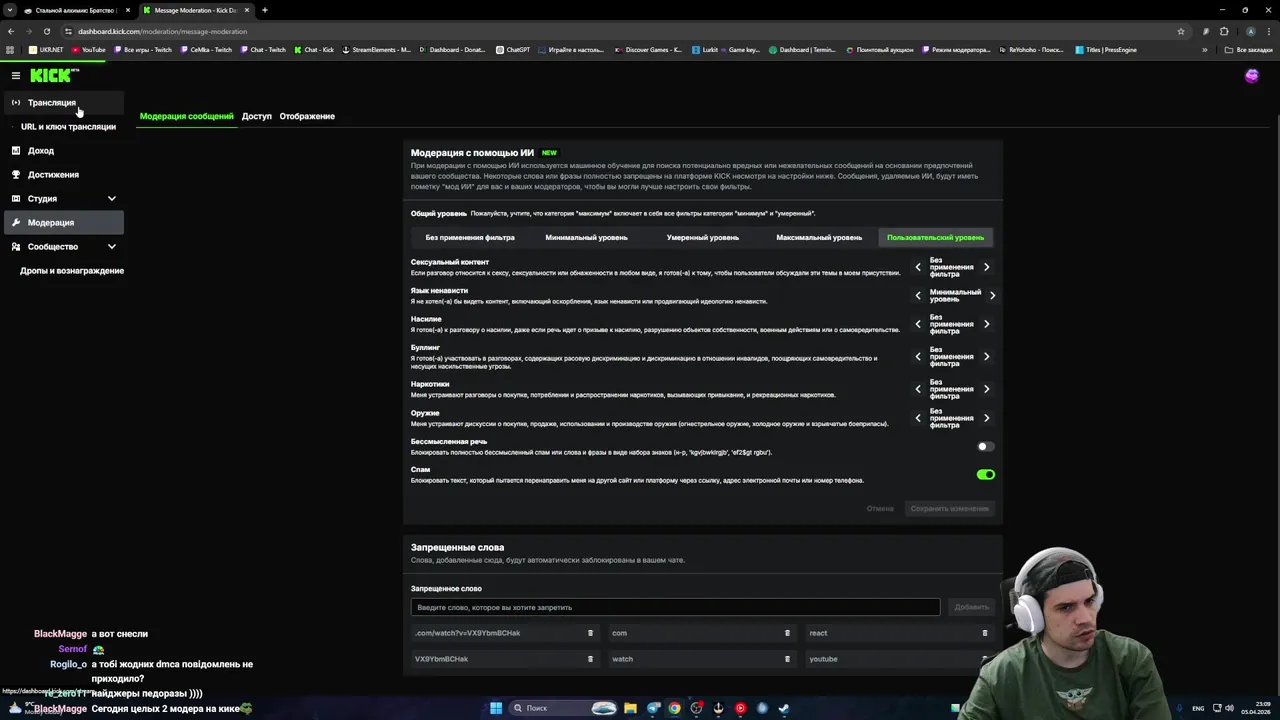Delete banned word "com"

coord(787,633)
